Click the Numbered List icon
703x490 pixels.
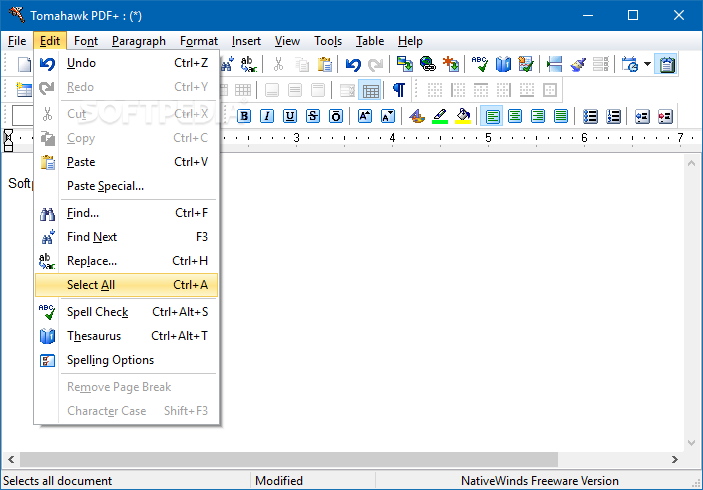(613, 116)
